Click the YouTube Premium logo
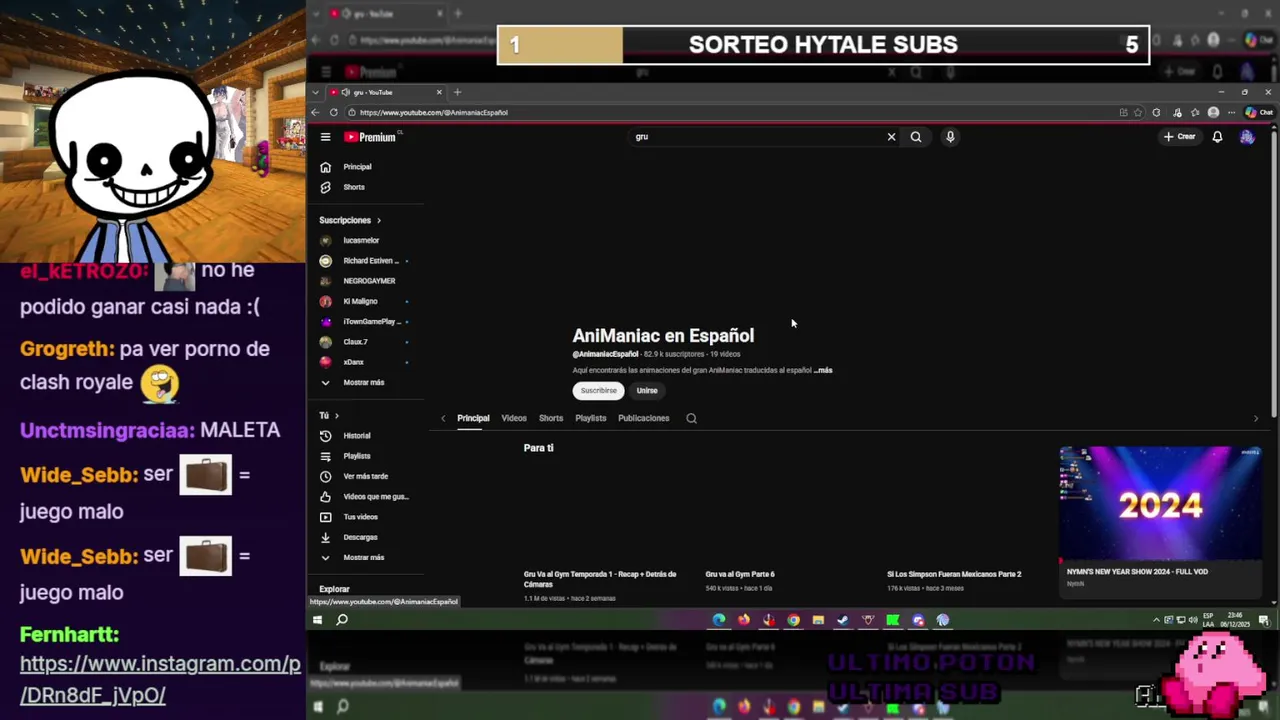1280x720 pixels. click(370, 137)
